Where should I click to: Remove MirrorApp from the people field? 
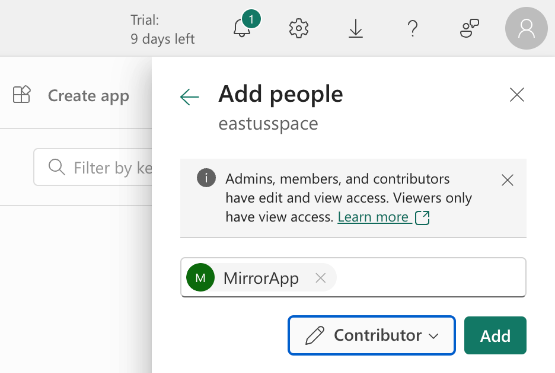point(320,278)
